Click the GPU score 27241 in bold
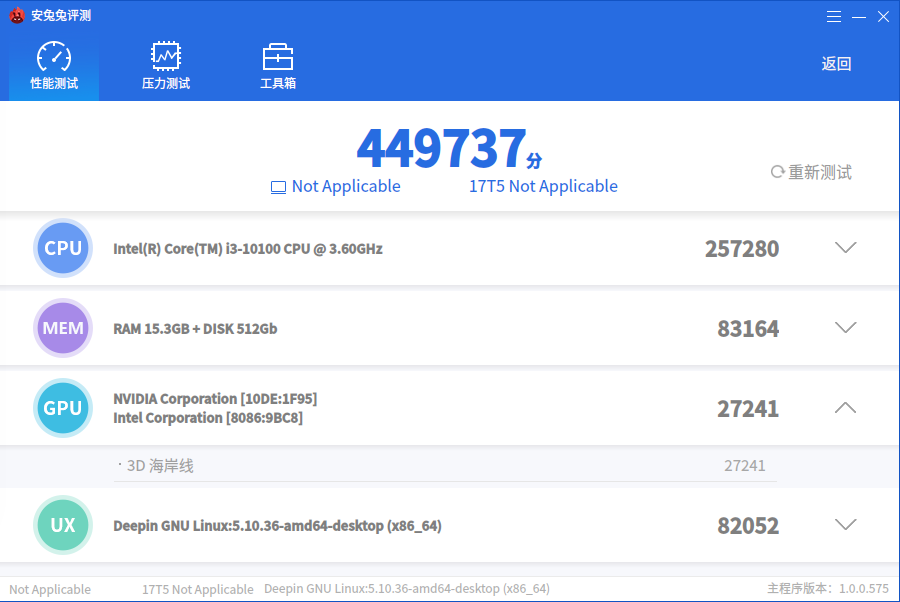Image resolution: width=900 pixels, height=602 pixels. (x=748, y=409)
